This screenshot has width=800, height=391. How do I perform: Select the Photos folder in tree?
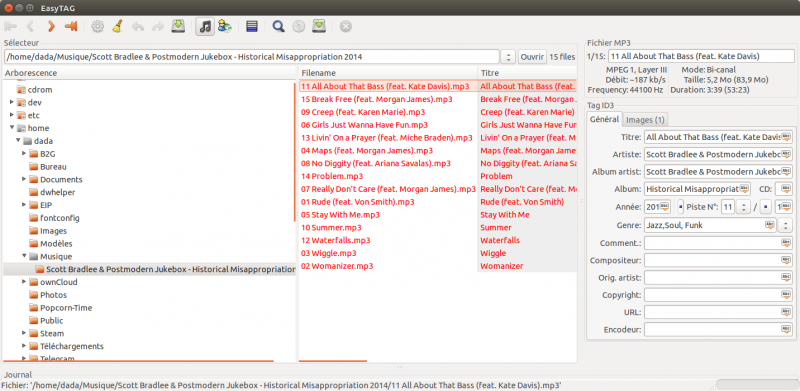[54, 295]
